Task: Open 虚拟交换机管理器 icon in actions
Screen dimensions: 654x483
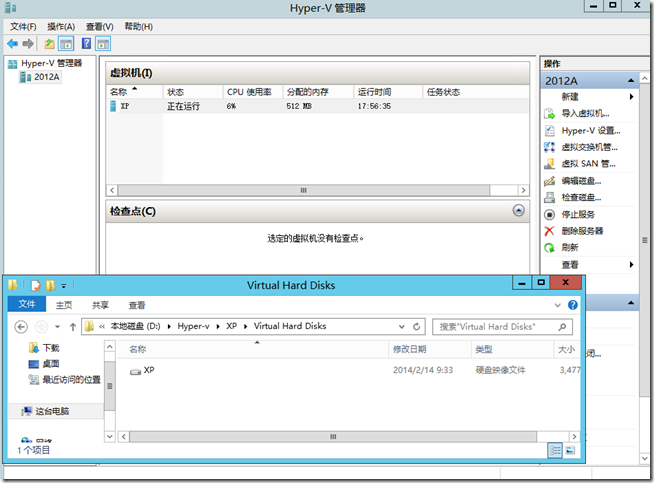Action: 550,147
